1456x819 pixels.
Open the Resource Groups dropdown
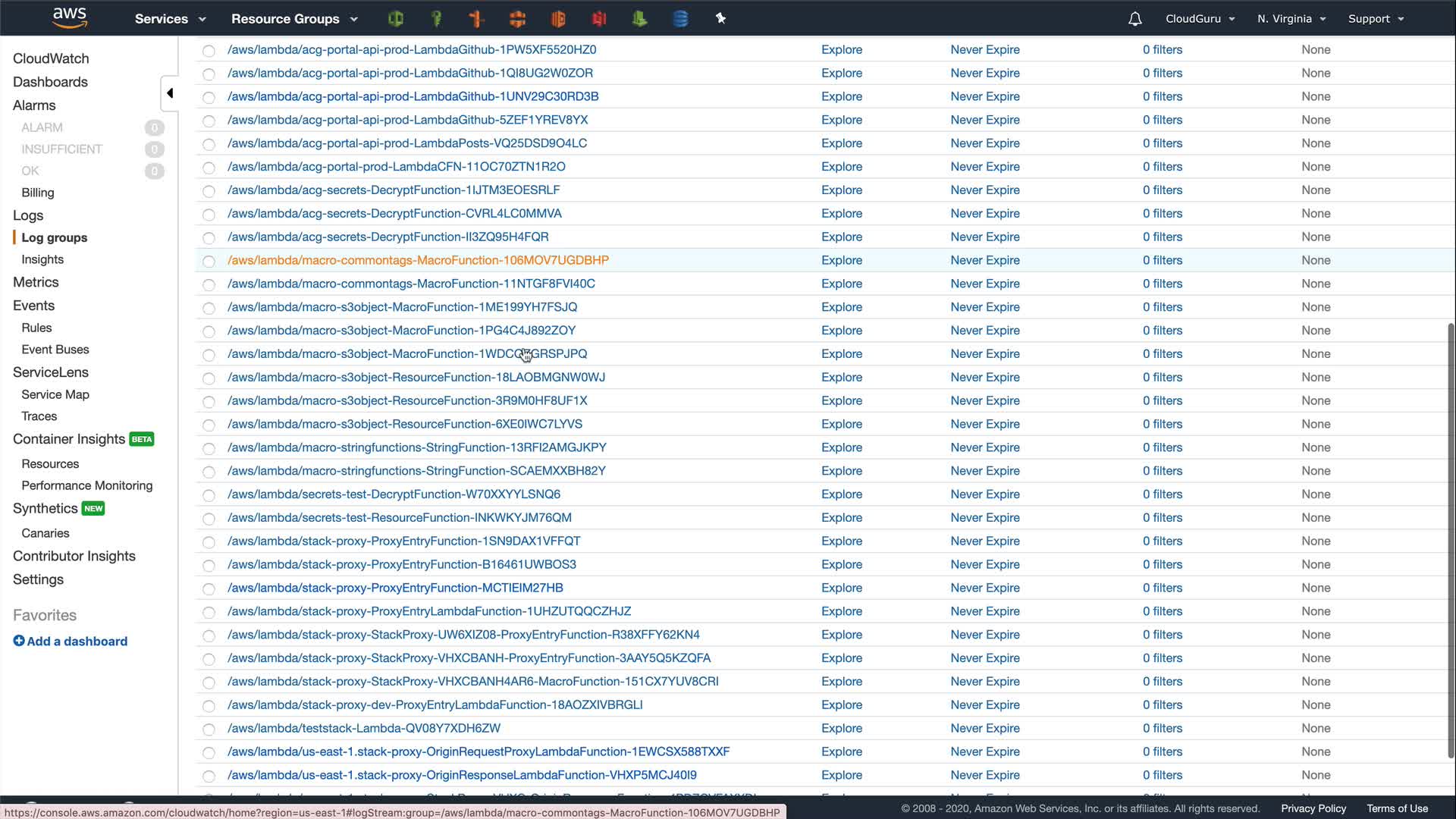click(x=294, y=19)
